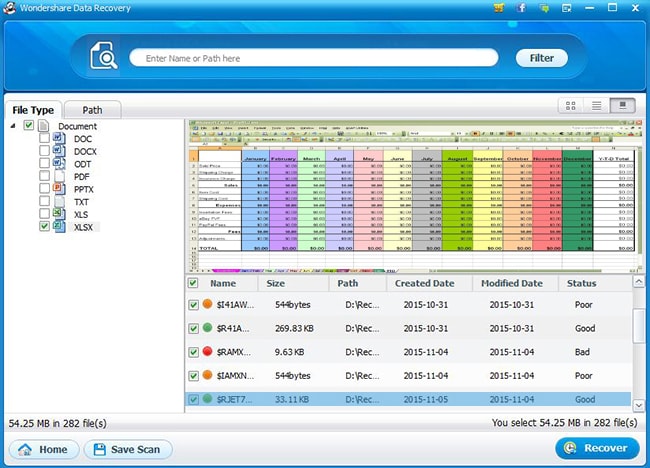Click the Recover button
This screenshot has height=468, width=650.
coord(597,448)
